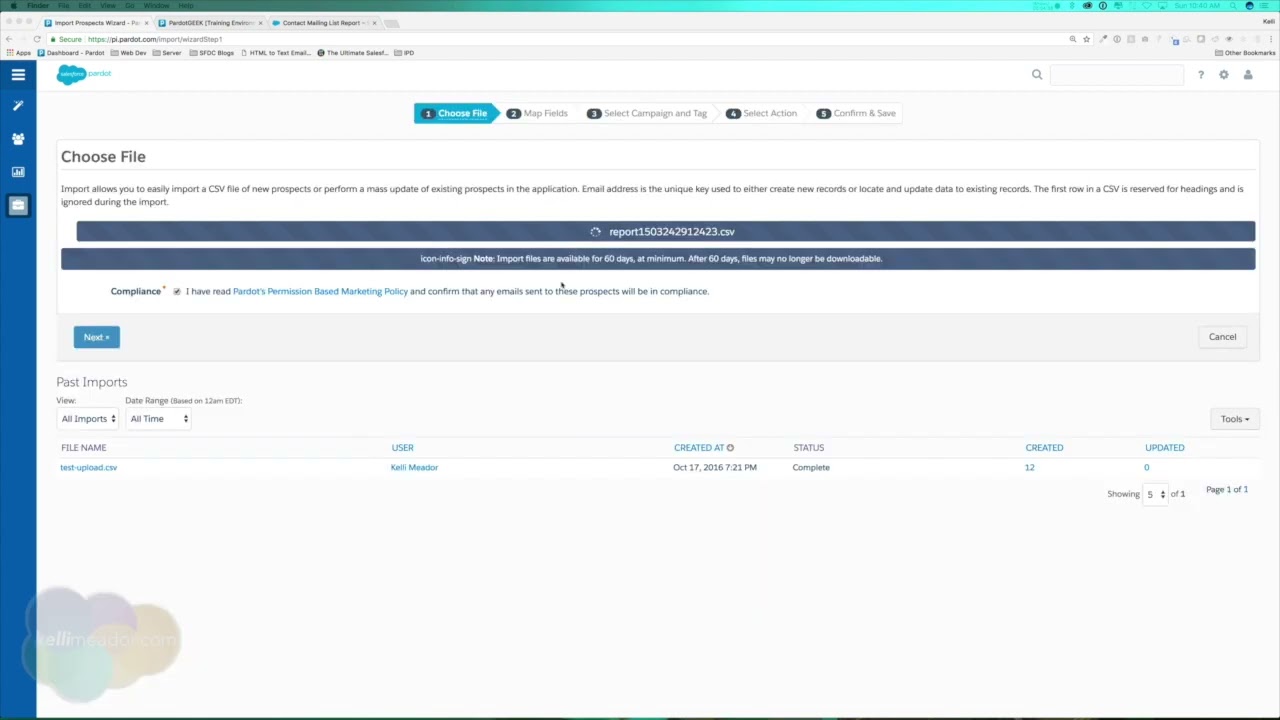Image resolution: width=1280 pixels, height=720 pixels.
Task: Click the search magnifier icon
Action: 1037,74
